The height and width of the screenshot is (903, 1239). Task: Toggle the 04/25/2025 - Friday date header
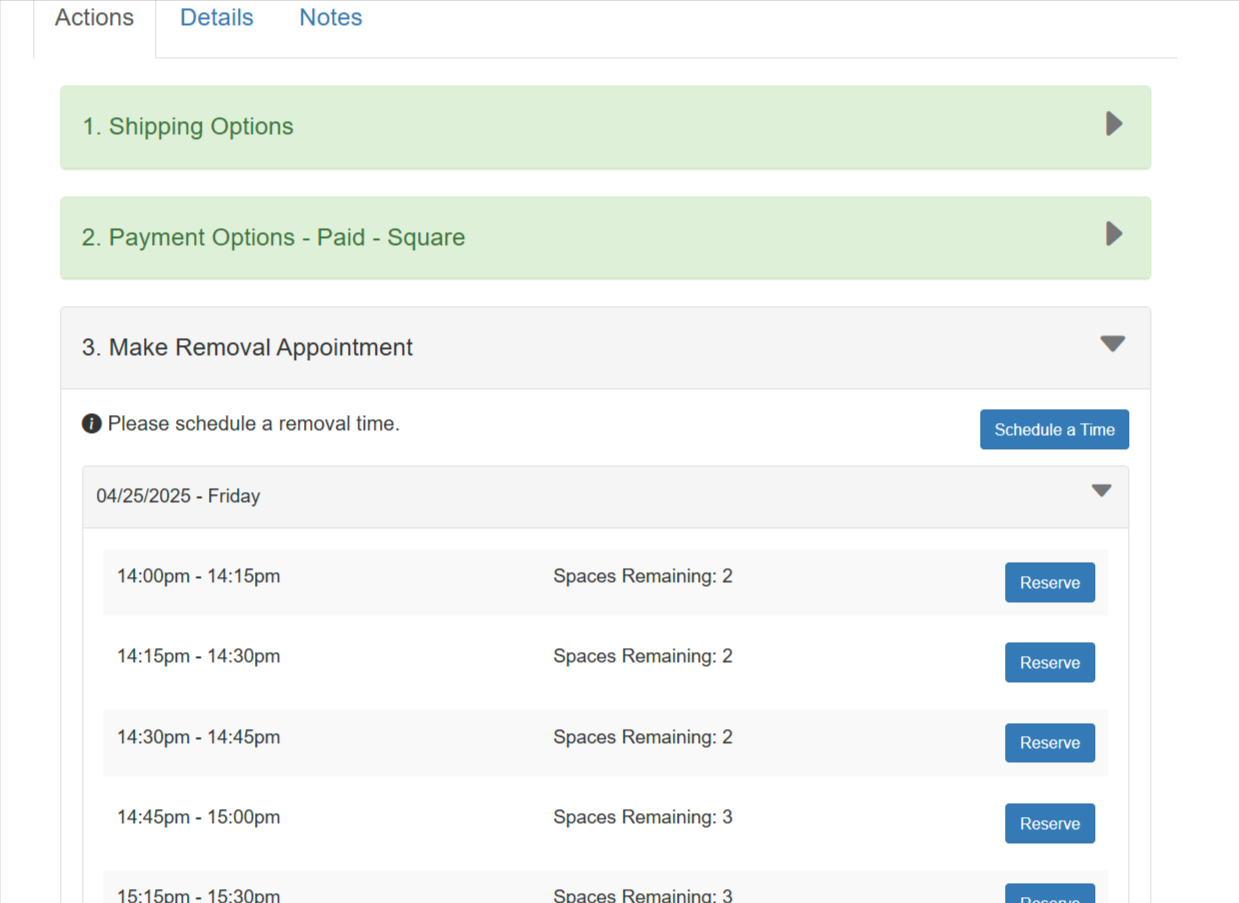coord(178,497)
